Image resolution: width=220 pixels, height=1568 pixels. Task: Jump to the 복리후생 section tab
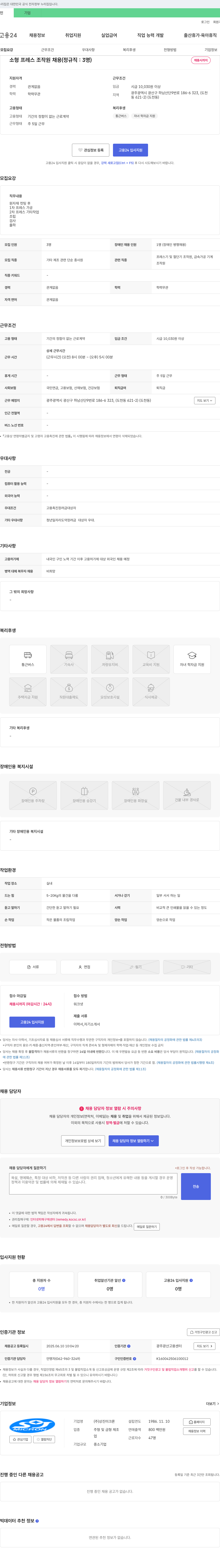pos(129,50)
